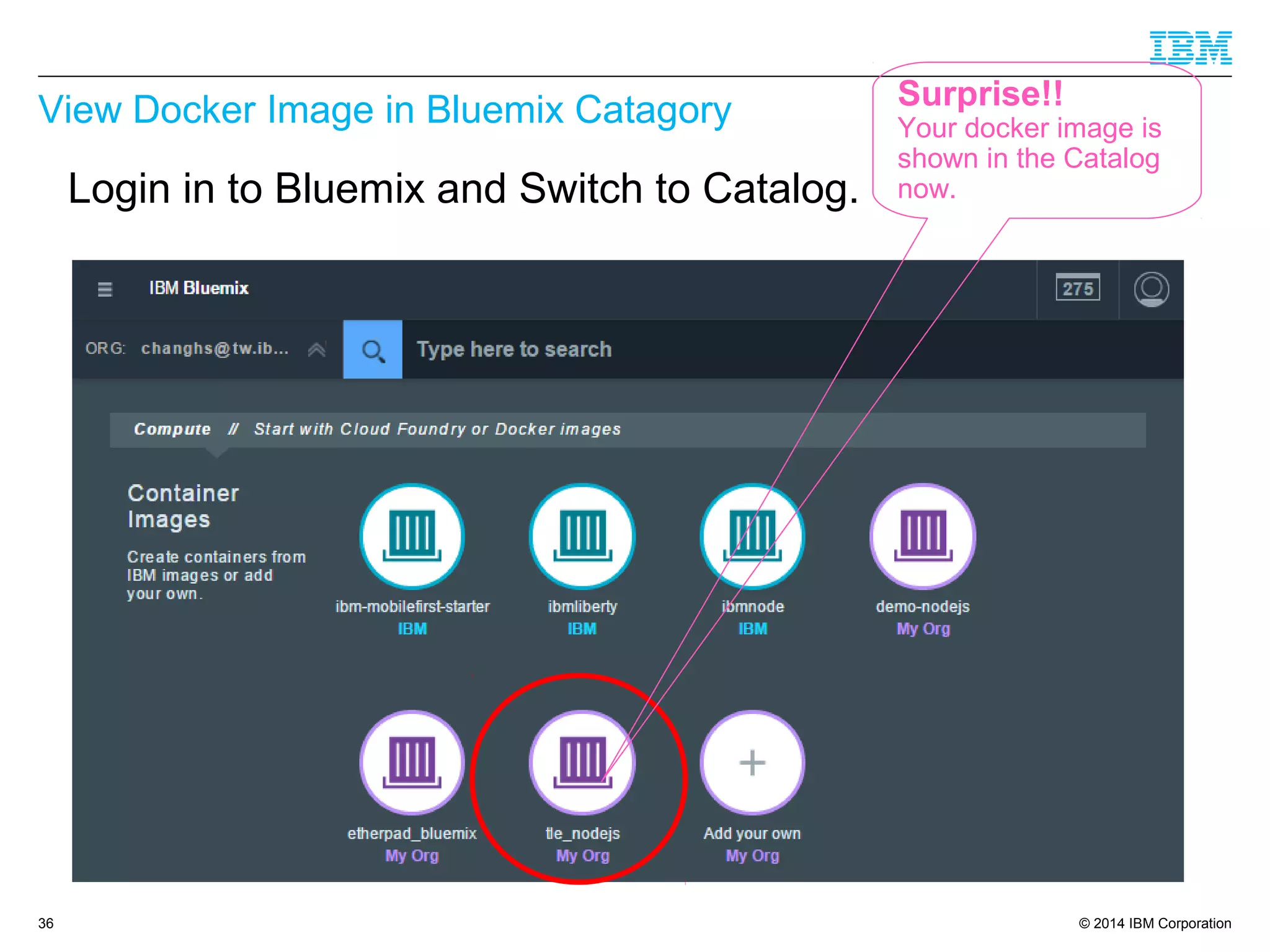Click IBM under ibmliberty

(x=582, y=628)
